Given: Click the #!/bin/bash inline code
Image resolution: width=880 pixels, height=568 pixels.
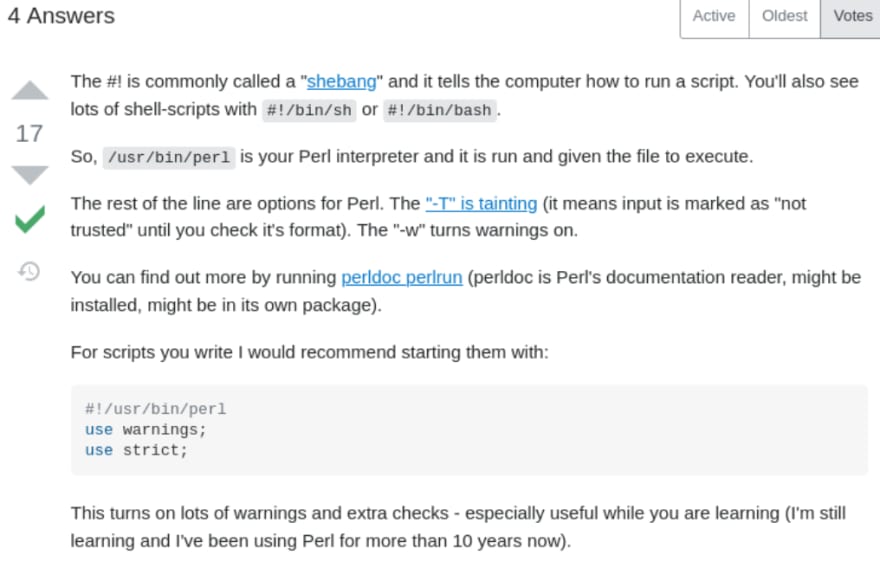Looking at the screenshot, I should [439, 110].
